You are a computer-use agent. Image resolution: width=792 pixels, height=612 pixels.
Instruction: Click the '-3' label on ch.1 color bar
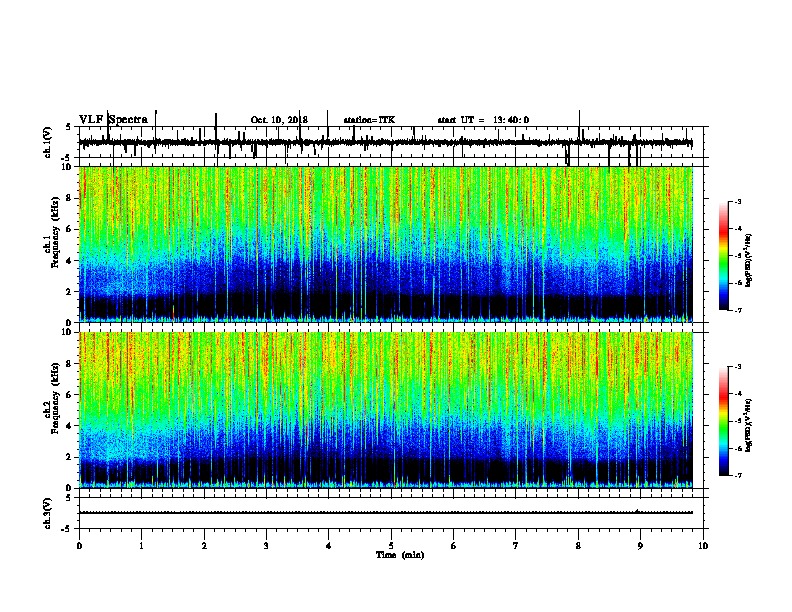point(738,202)
